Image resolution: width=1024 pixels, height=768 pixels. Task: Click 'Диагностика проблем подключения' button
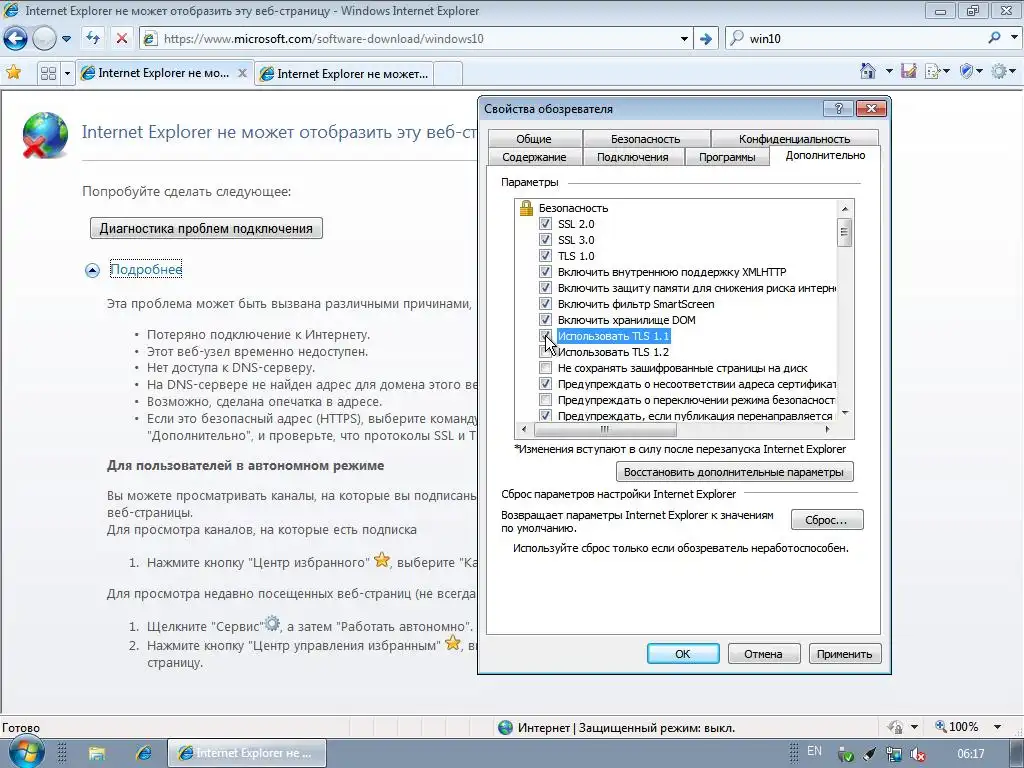[206, 228]
